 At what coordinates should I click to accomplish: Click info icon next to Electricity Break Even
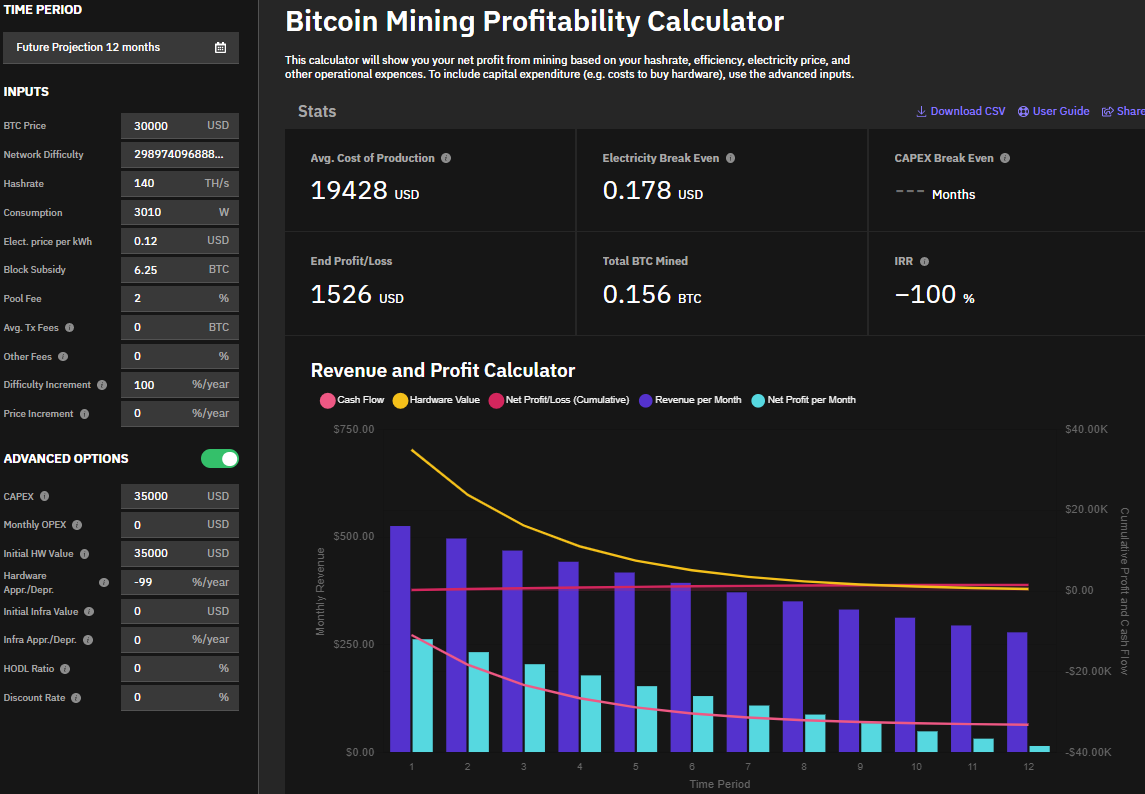pos(730,158)
